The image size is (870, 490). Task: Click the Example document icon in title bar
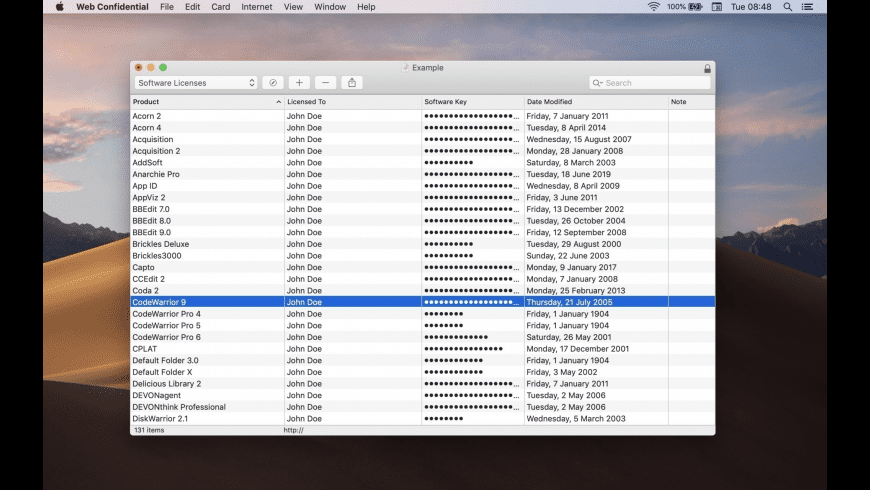(x=405, y=68)
